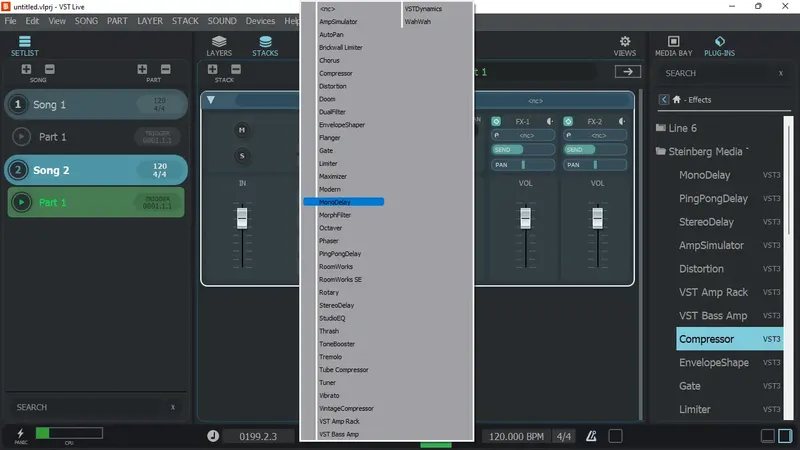Toggle FX-1 pre/post half-circle icon
Screen dimensions: 800x450
tap(549, 121)
